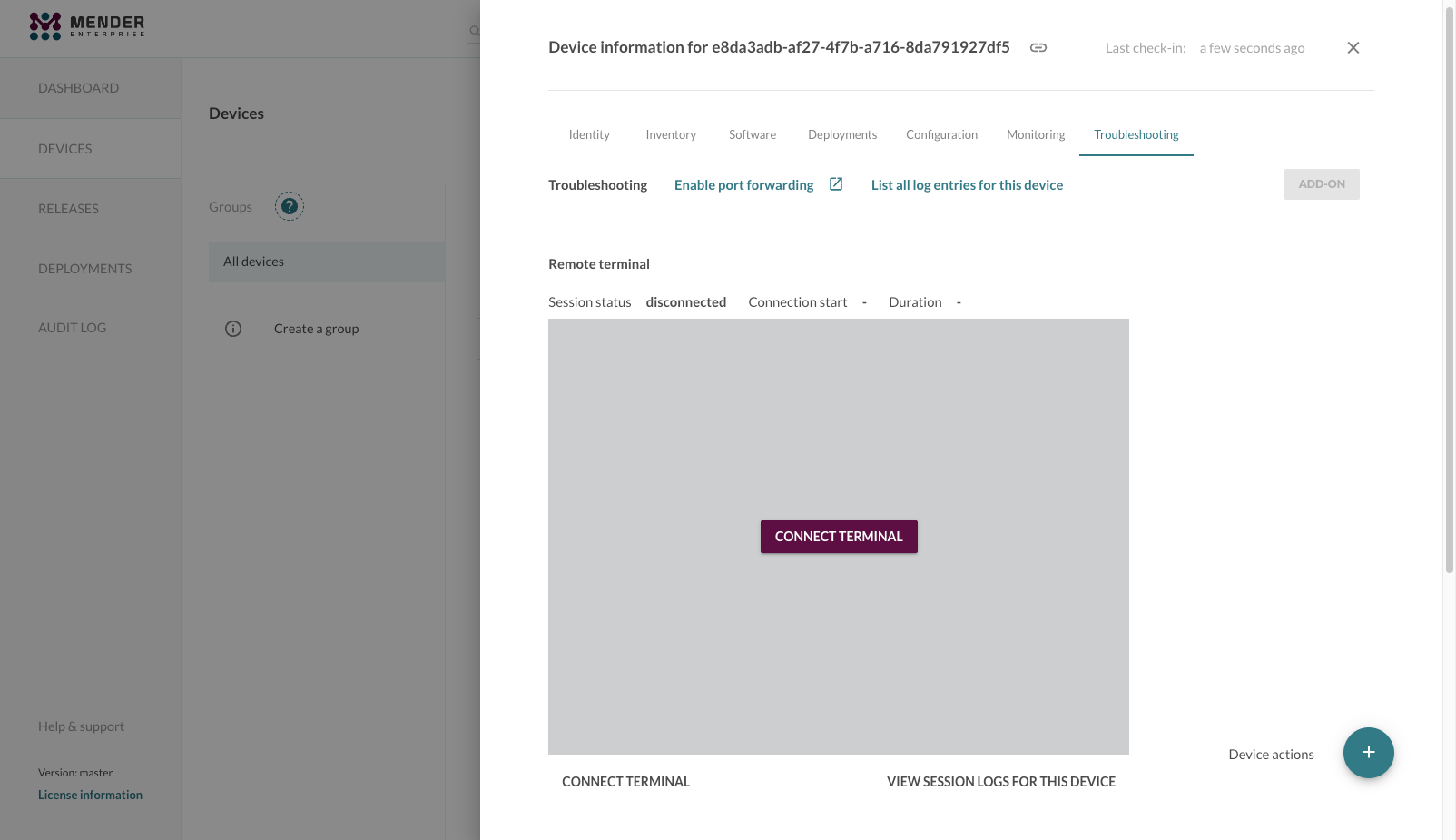This screenshot has height=840, width=1456.
Task: Switch to the Identity tab
Action: (x=589, y=134)
